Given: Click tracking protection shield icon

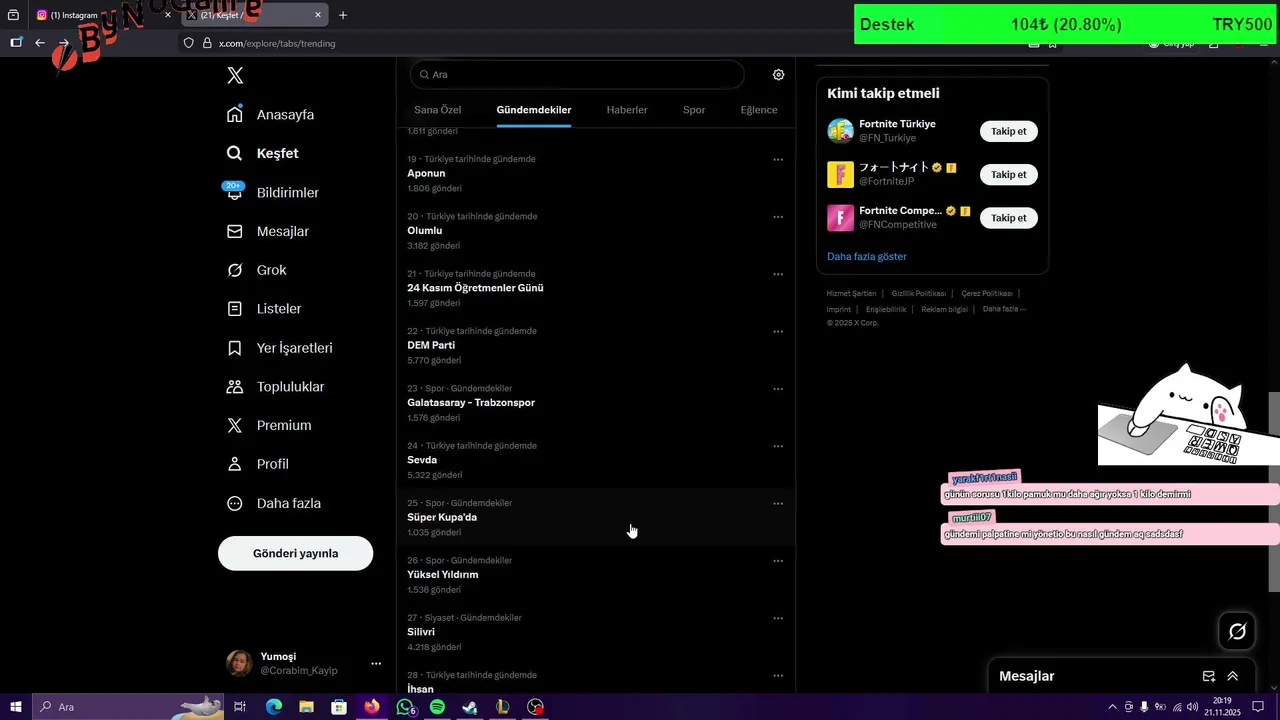Looking at the screenshot, I should (188, 43).
